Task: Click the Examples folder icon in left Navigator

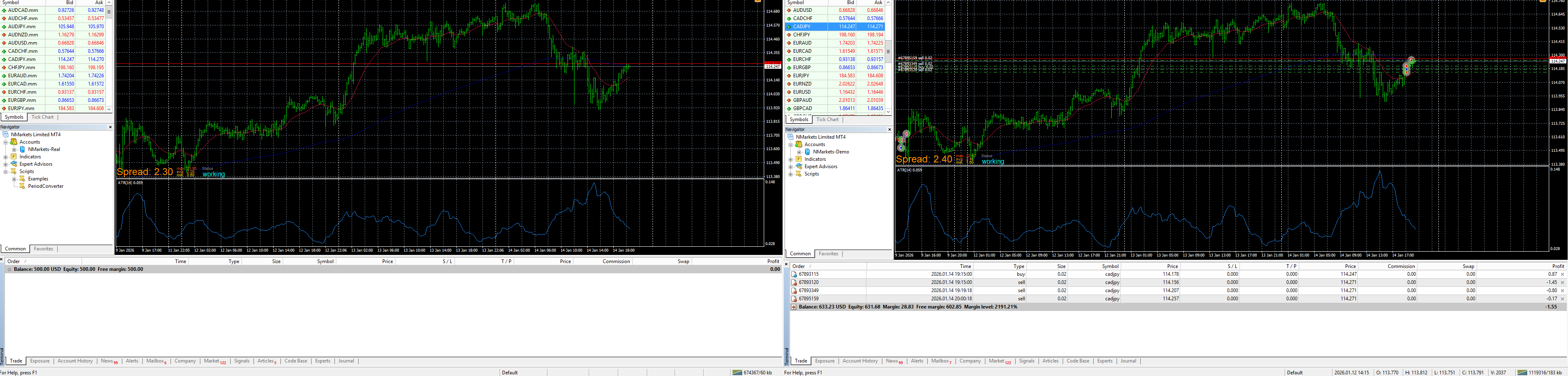Action: tap(22, 178)
